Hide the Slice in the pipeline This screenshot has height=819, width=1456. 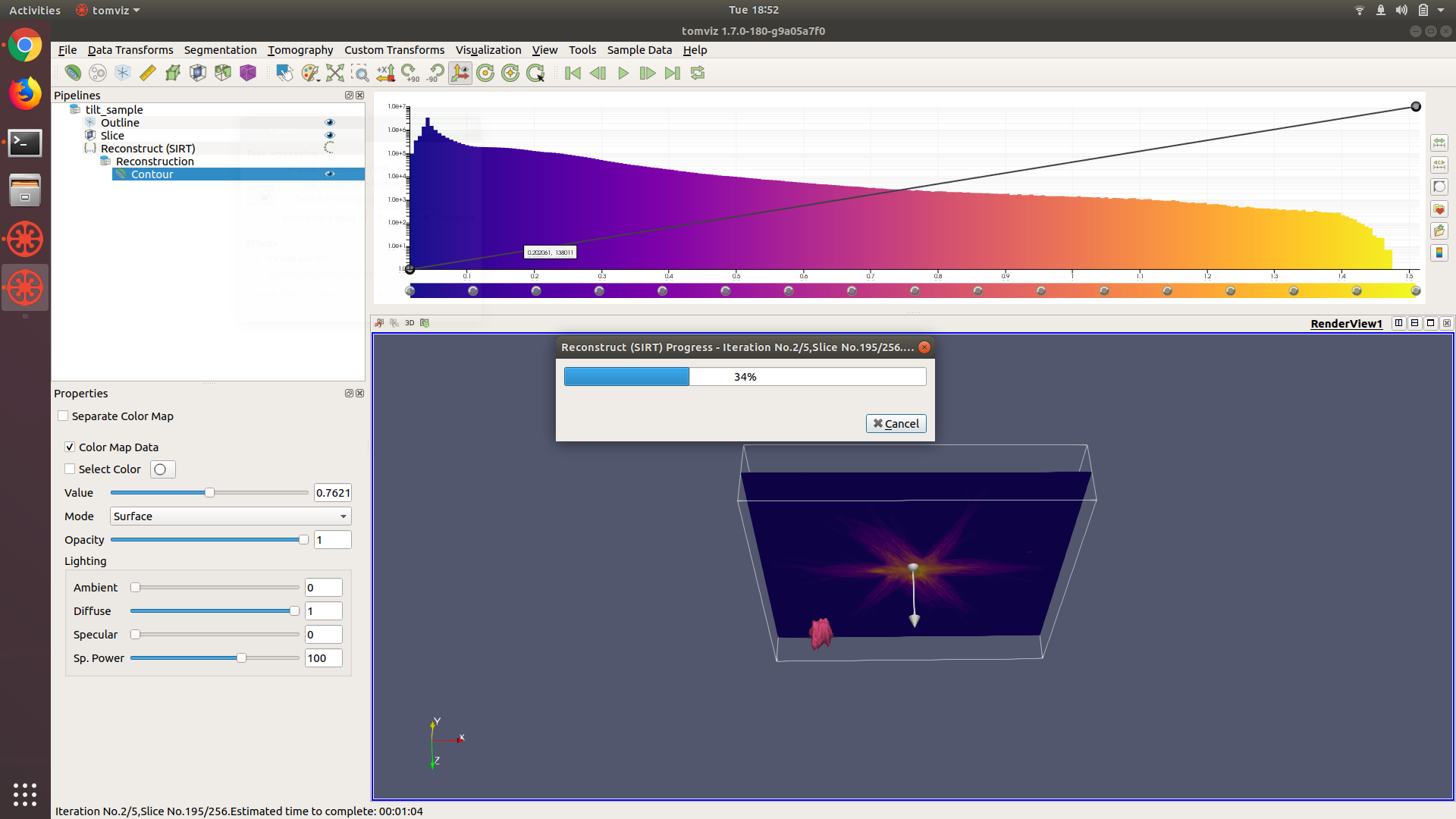329,135
